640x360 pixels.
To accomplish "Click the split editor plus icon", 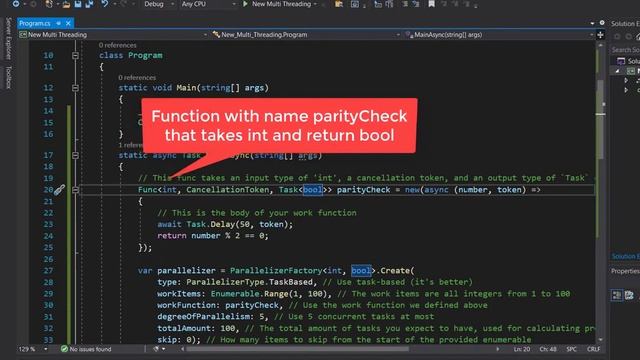I will pos(600,35).
